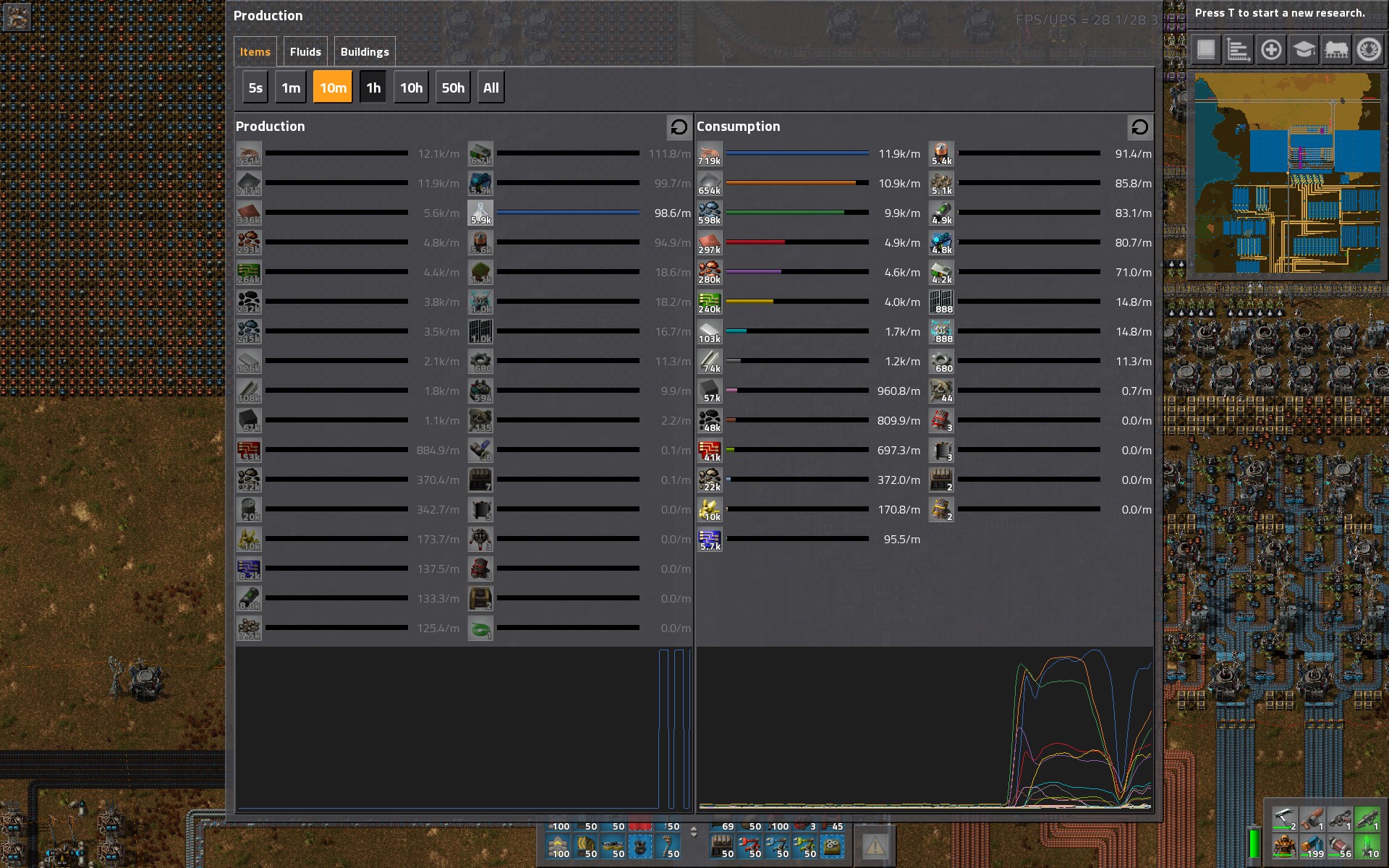Viewport: 1389px width, 868px height.
Task: Select coal 232k in Production list
Action: click(x=249, y=302)
